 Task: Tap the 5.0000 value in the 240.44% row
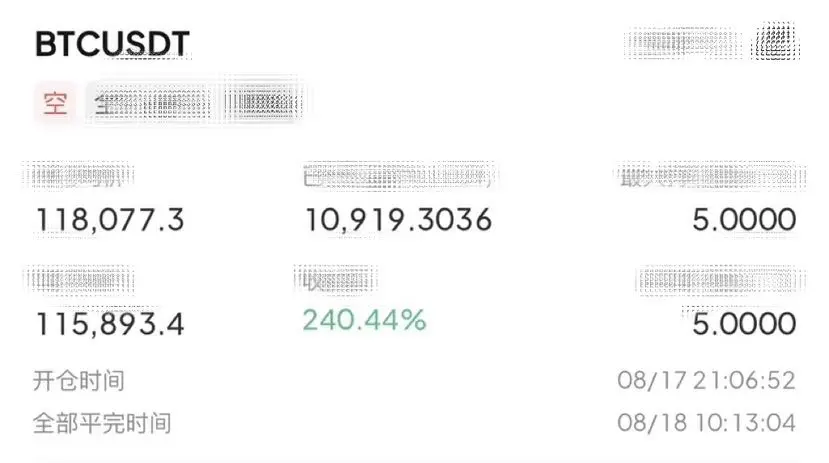[x=744, y=323]
